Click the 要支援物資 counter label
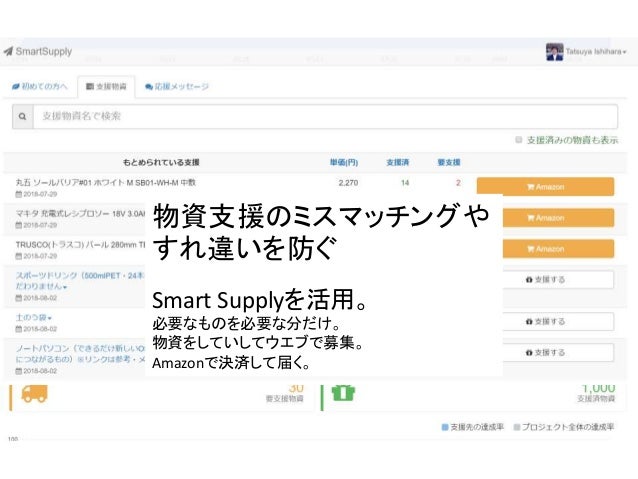638x479 pixels. (284, 399)
